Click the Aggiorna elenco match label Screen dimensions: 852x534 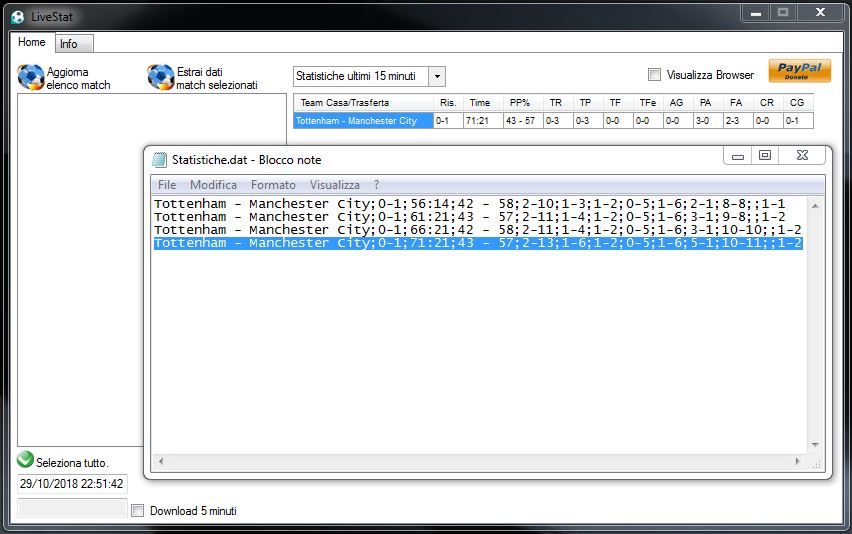(x=78, y=78)
